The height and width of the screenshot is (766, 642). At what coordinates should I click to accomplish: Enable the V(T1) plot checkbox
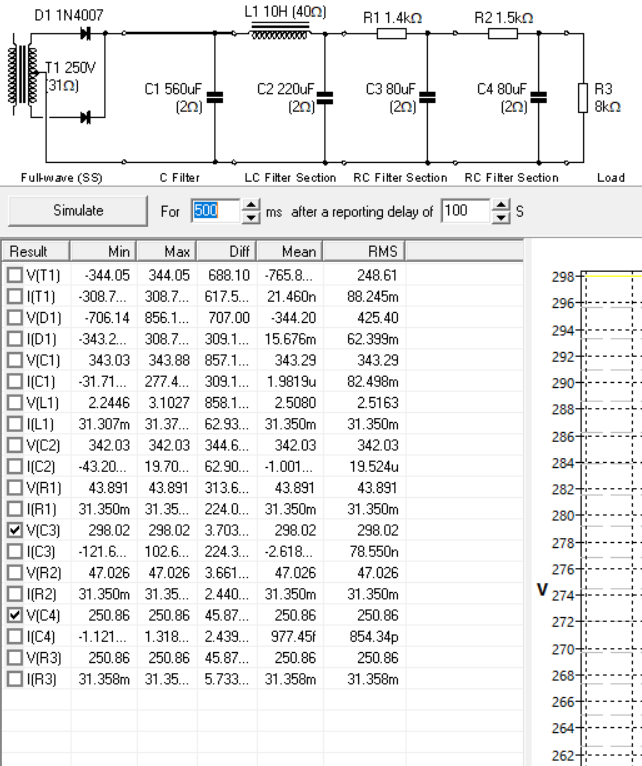coord(15,275)
